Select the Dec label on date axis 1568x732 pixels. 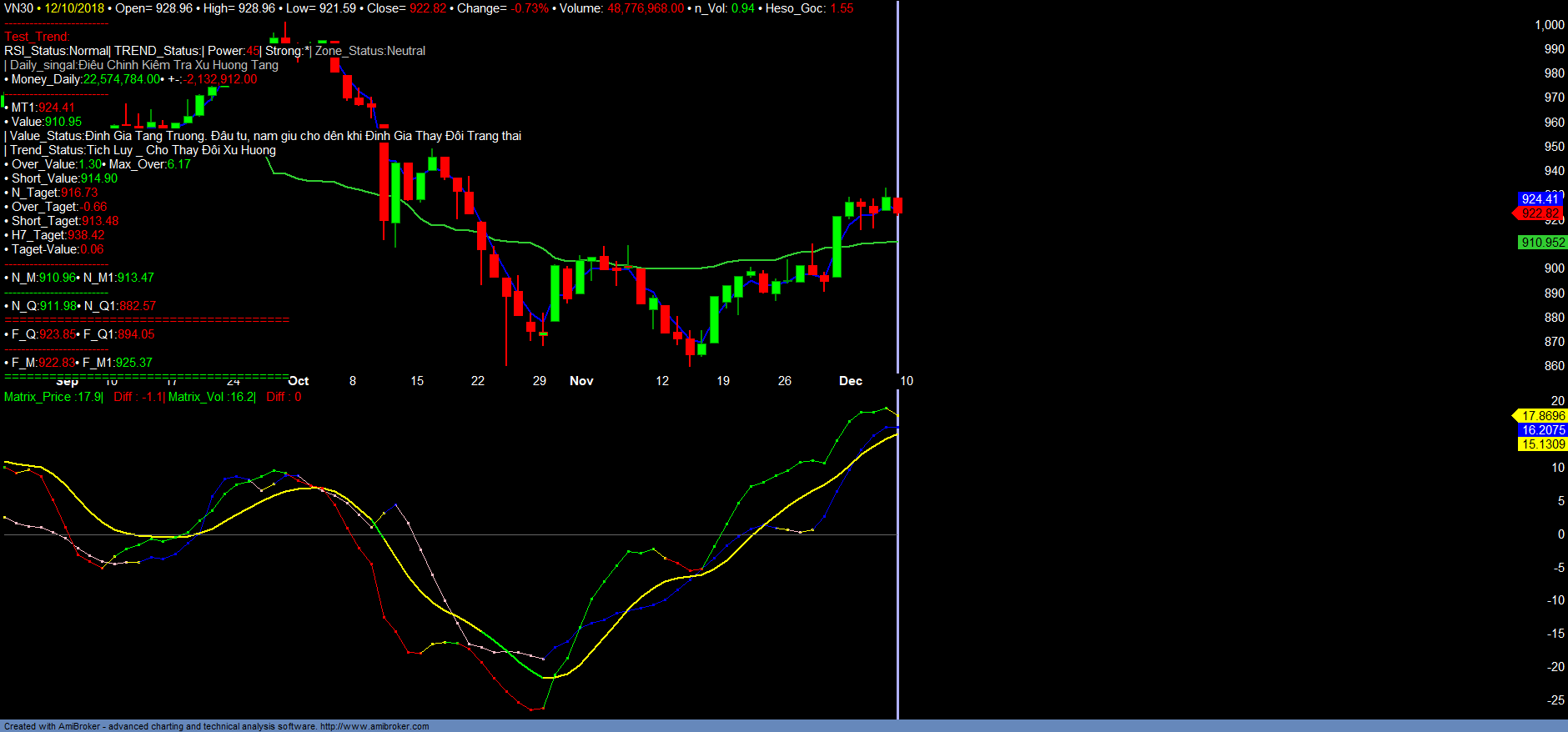click(850, 381)
